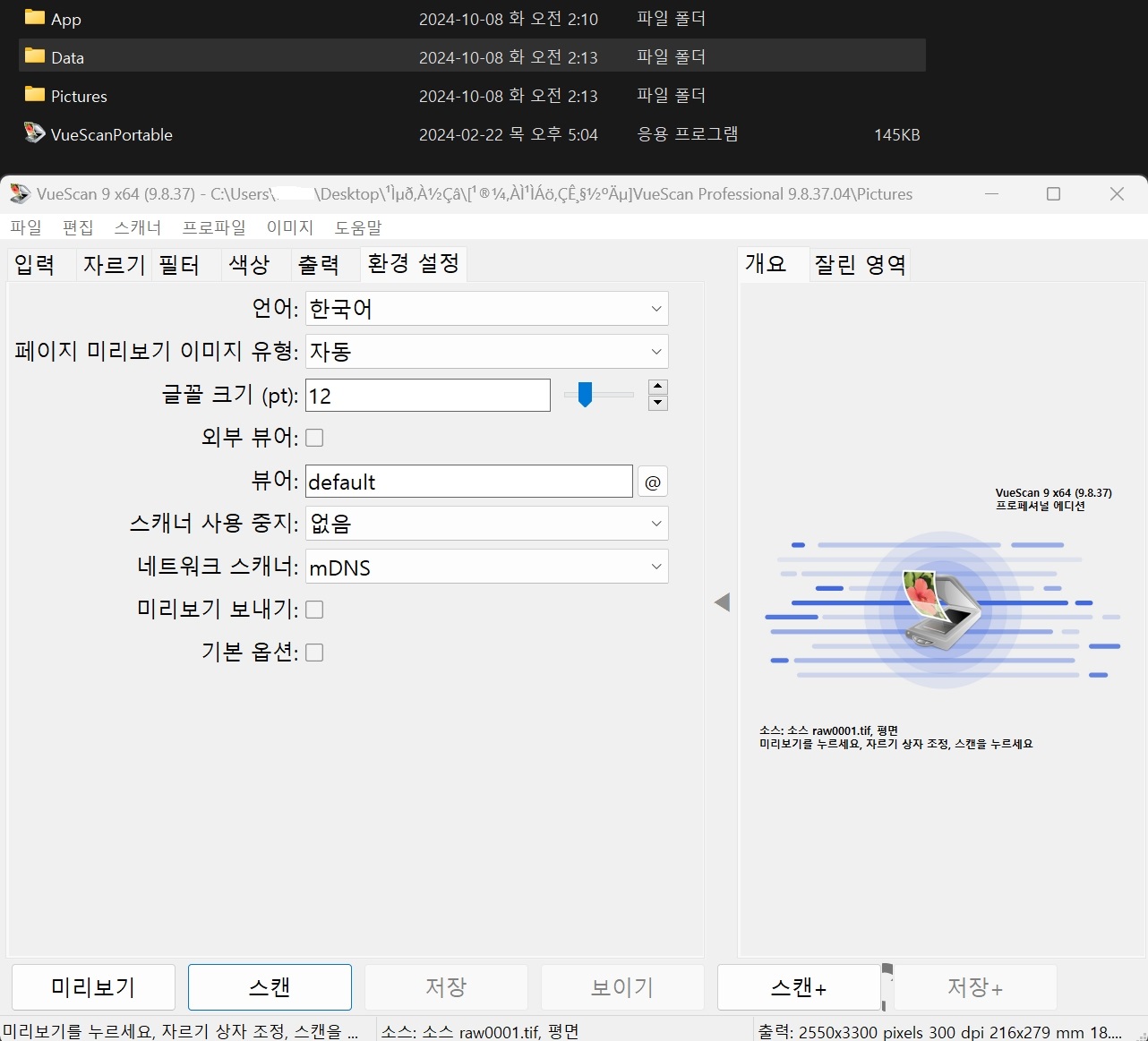Click the Data row's date 2024-10-08 오전 2:13
Viewport: 1148px width, 1041px height.
point(508,57)
